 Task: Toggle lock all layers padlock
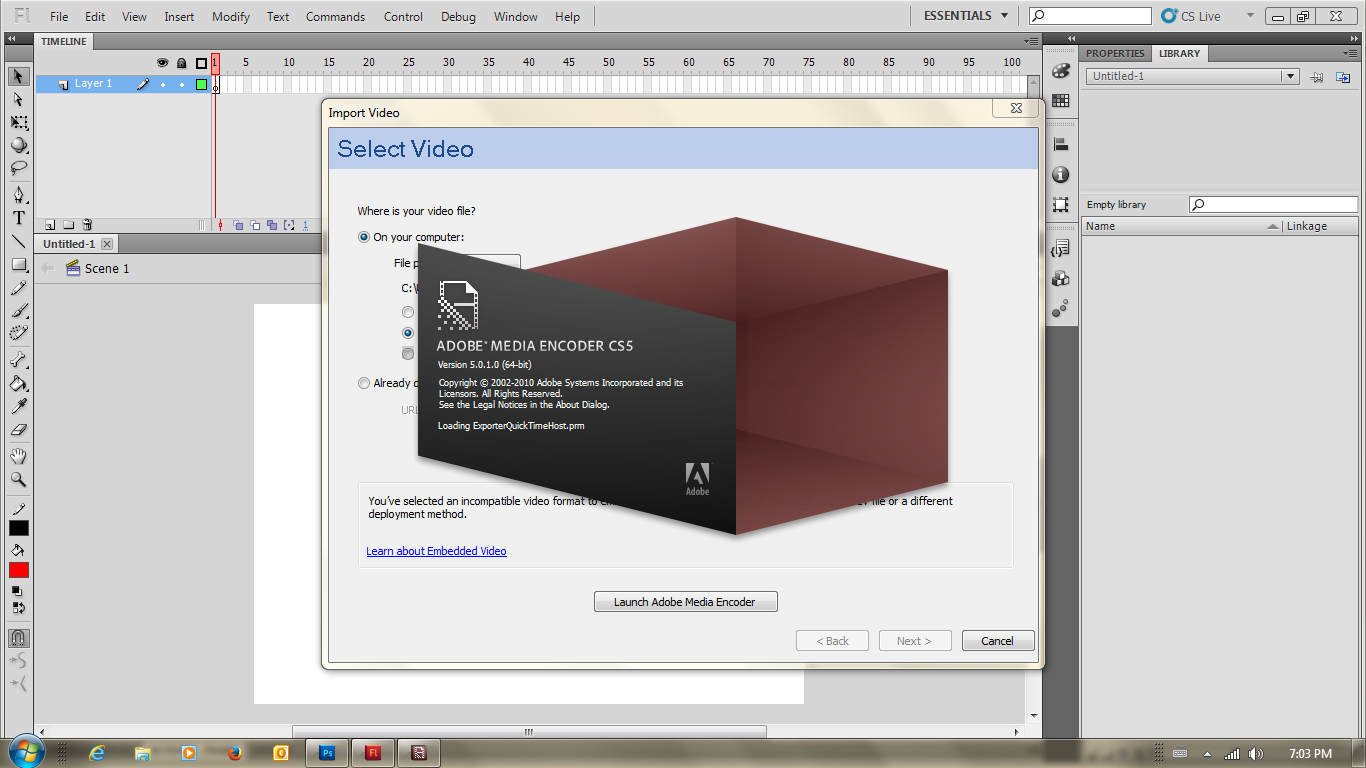(182, 63)
